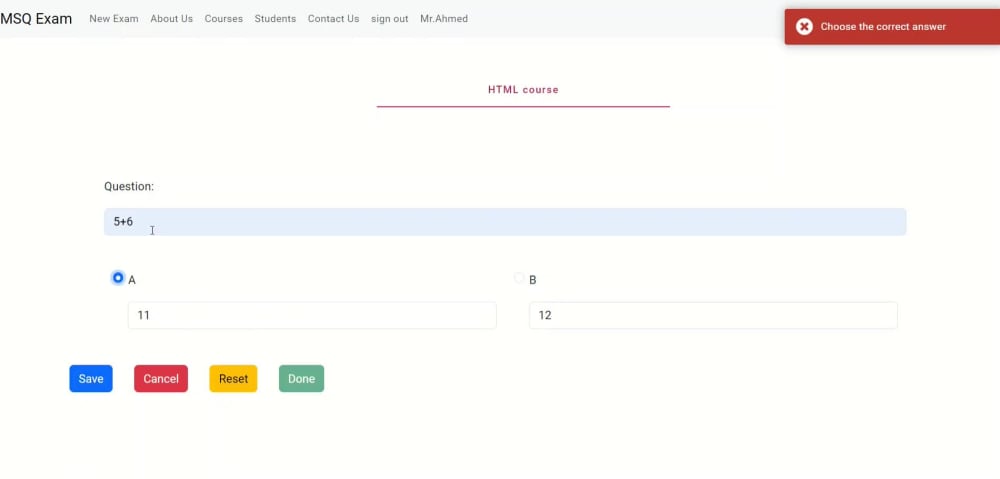The image size is (1000, 479).
Task: Focus the Question field containing 5+6
Action: 505,222
